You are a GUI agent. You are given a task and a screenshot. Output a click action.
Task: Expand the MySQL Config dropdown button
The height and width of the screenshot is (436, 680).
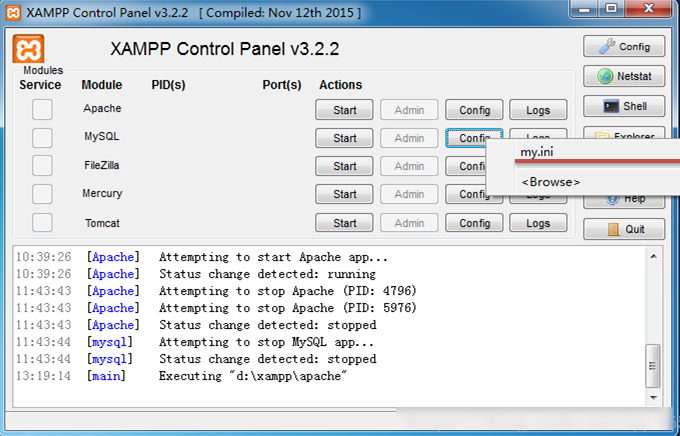[x=474, y=138]
